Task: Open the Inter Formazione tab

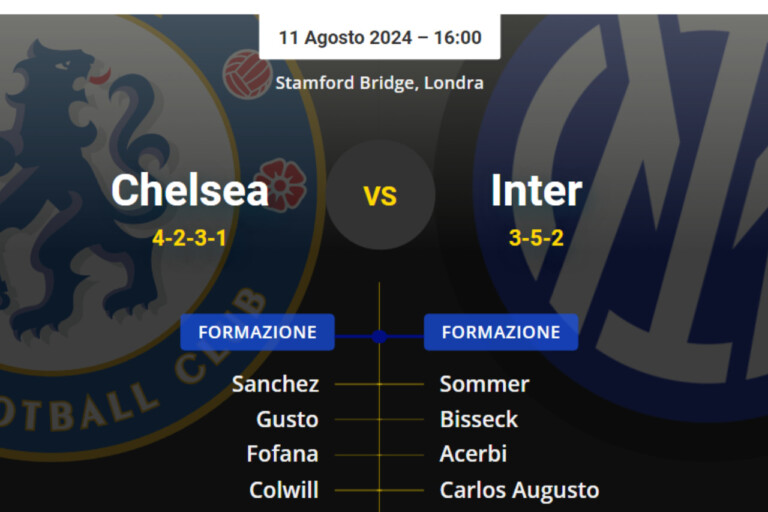Action: pyautogui.click(x=501, y=332)
